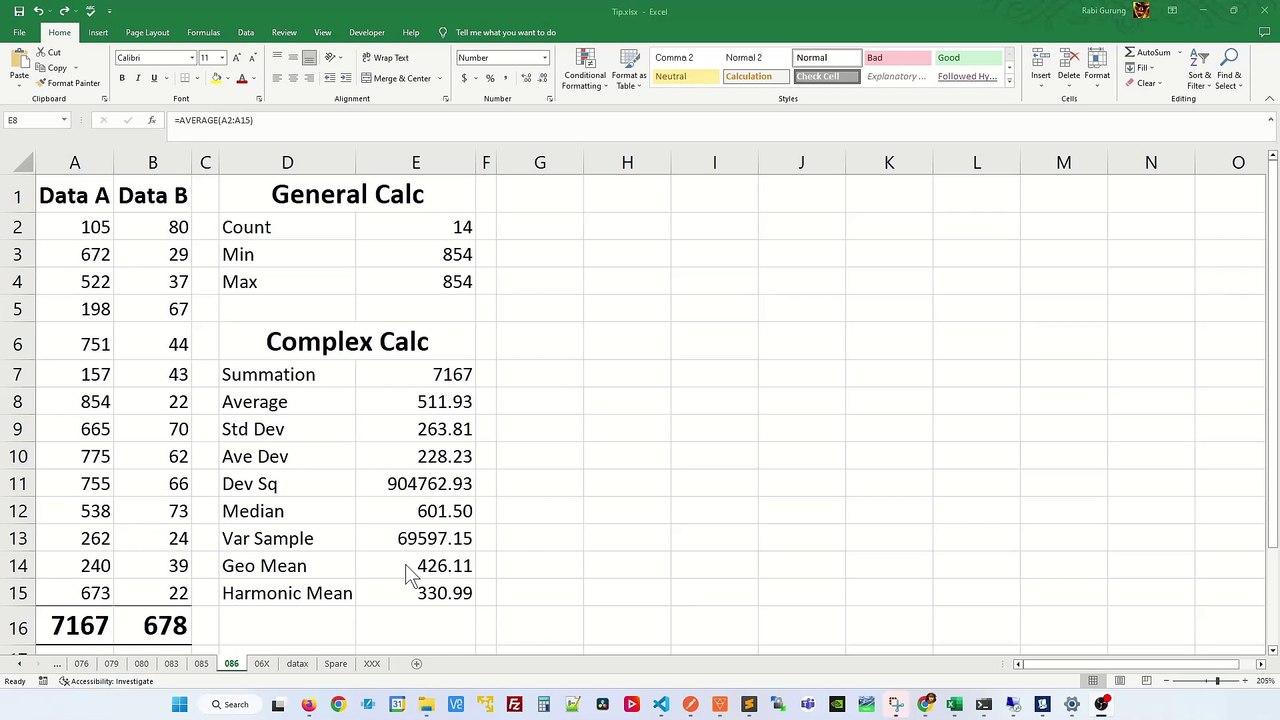Image resolution: width=1280 pixels, height=720 pixels.
Task: Open Windows Start button on taskbar
Action: pos(179,705)
